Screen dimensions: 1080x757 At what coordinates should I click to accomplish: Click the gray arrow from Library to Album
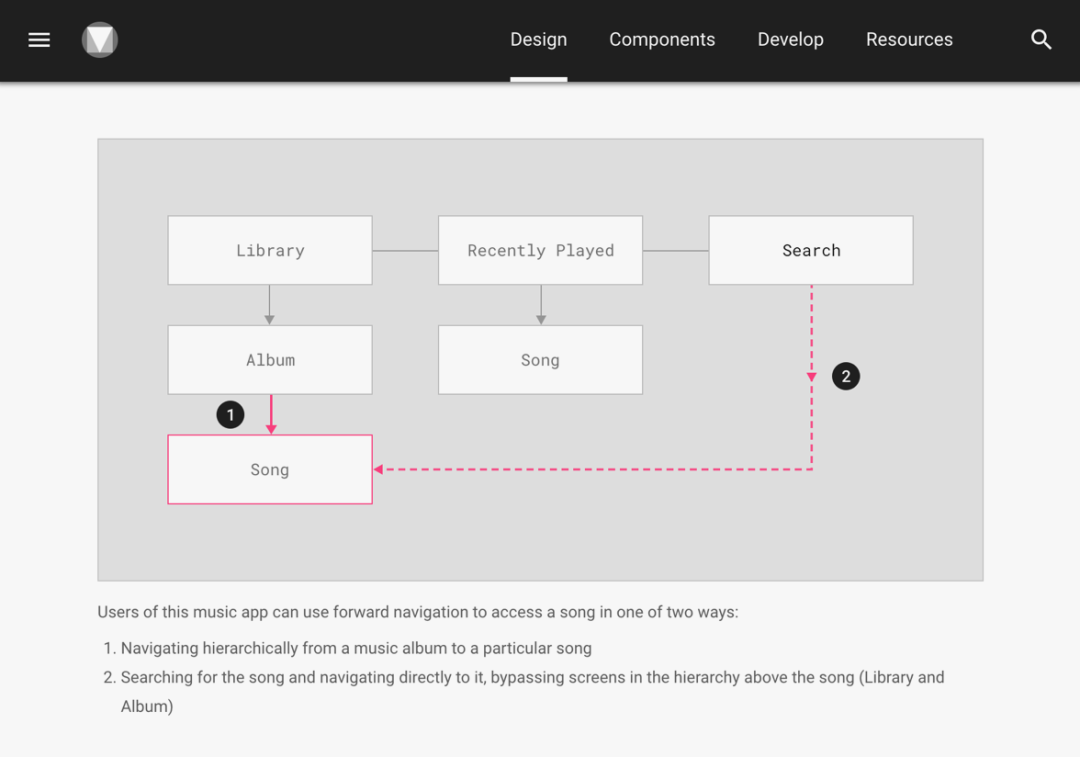270,305
